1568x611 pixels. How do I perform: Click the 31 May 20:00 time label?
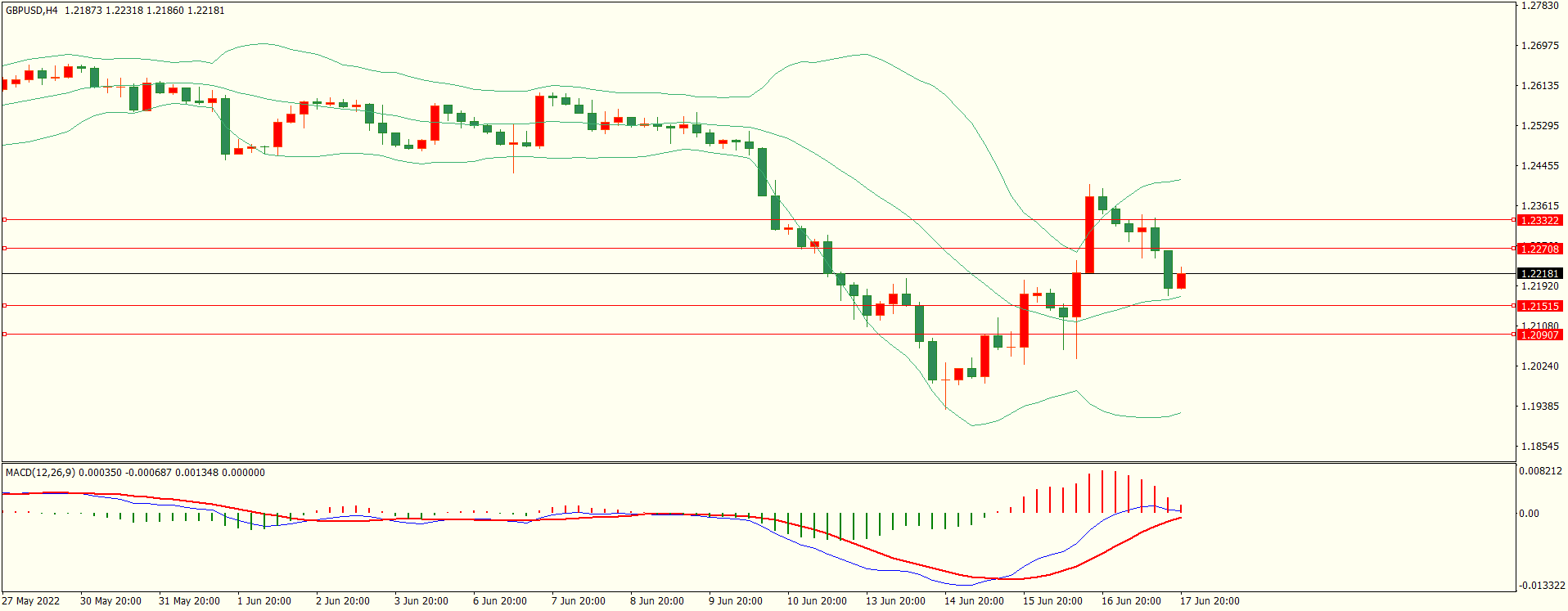click(189, 601)
